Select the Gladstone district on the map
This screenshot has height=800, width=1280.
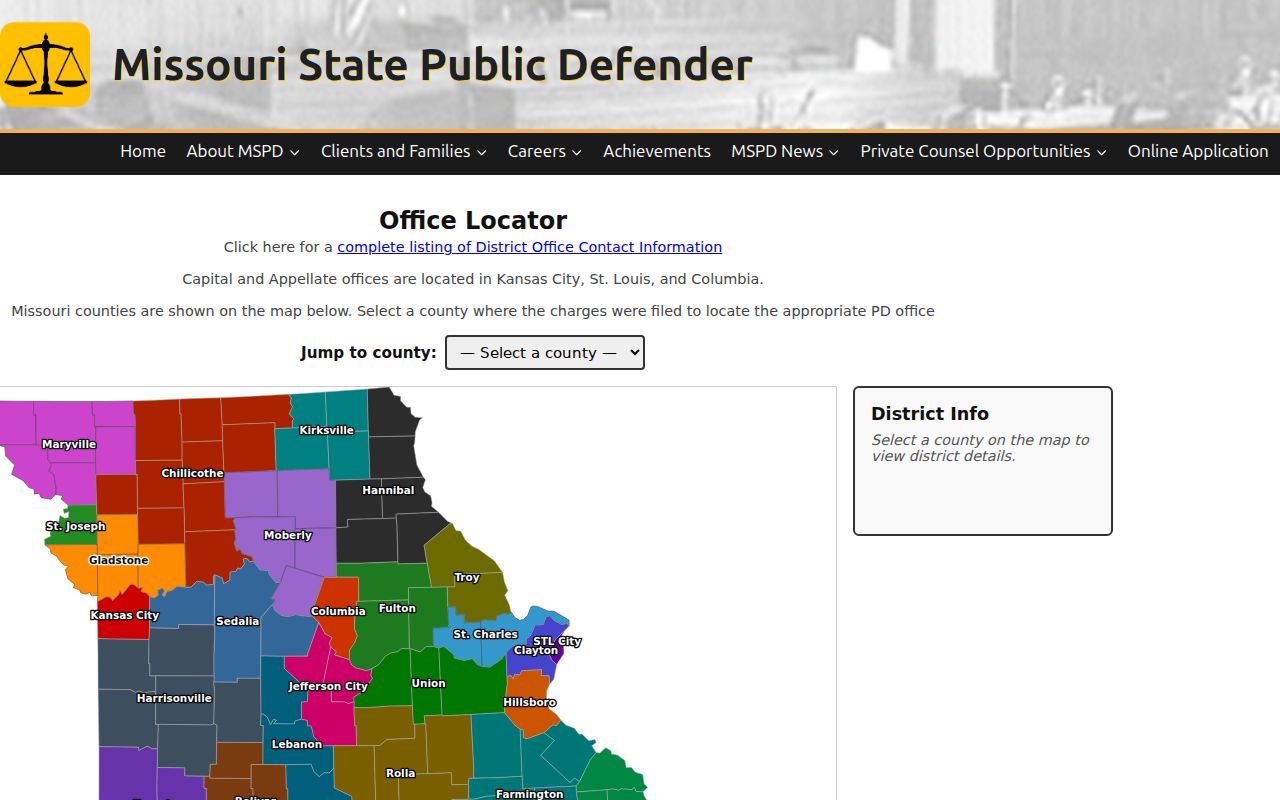118,560
